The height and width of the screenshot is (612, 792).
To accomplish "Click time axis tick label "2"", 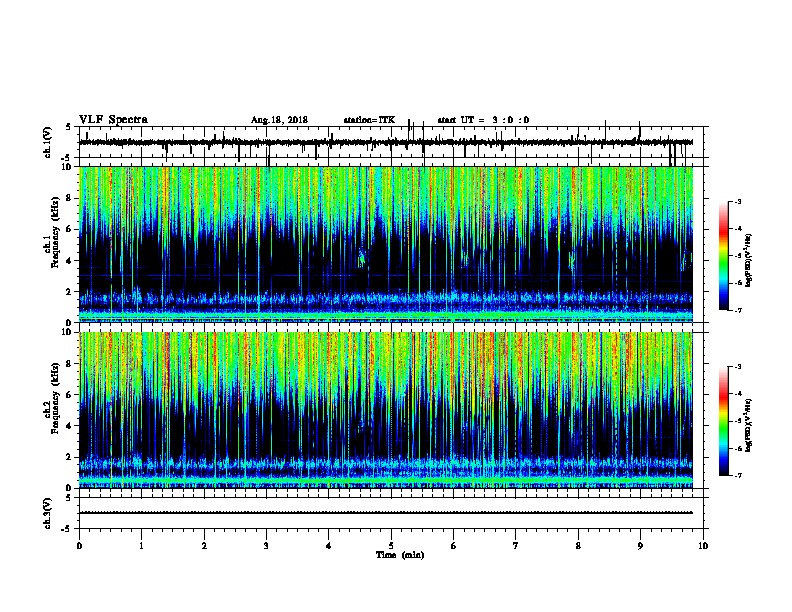I will pyautogui.click(x=204, y=546).
